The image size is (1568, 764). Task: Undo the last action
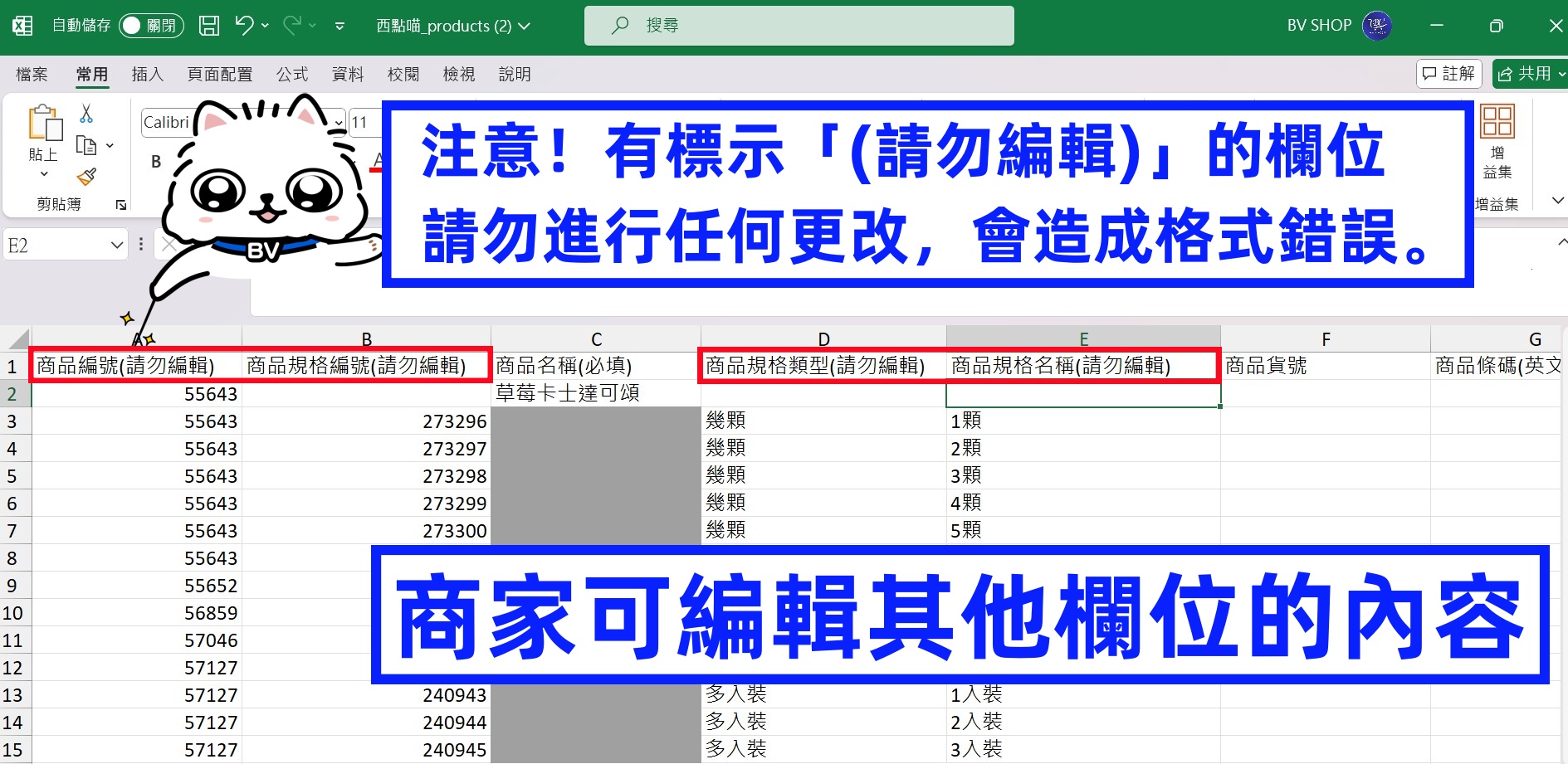click(244, 26)
